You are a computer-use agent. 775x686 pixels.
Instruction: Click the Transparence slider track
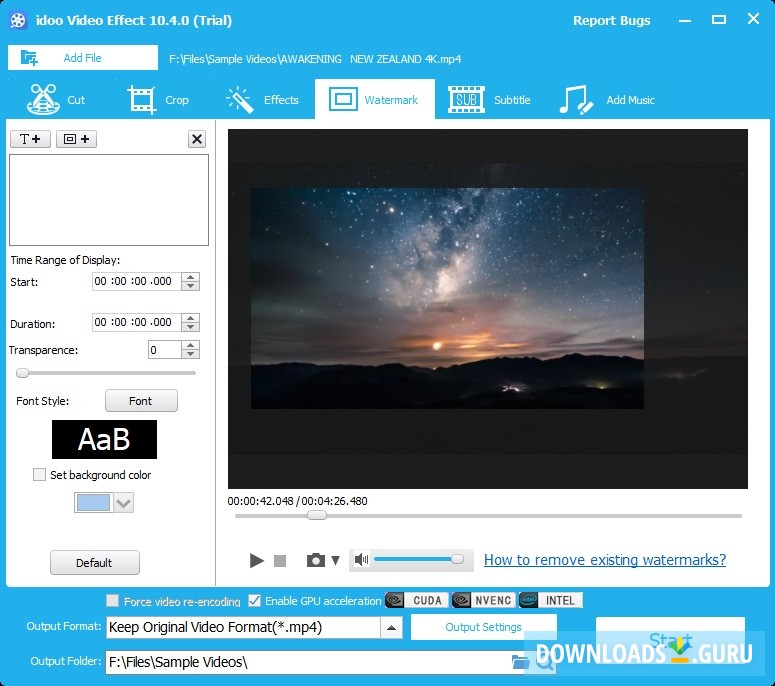(106, 373)
